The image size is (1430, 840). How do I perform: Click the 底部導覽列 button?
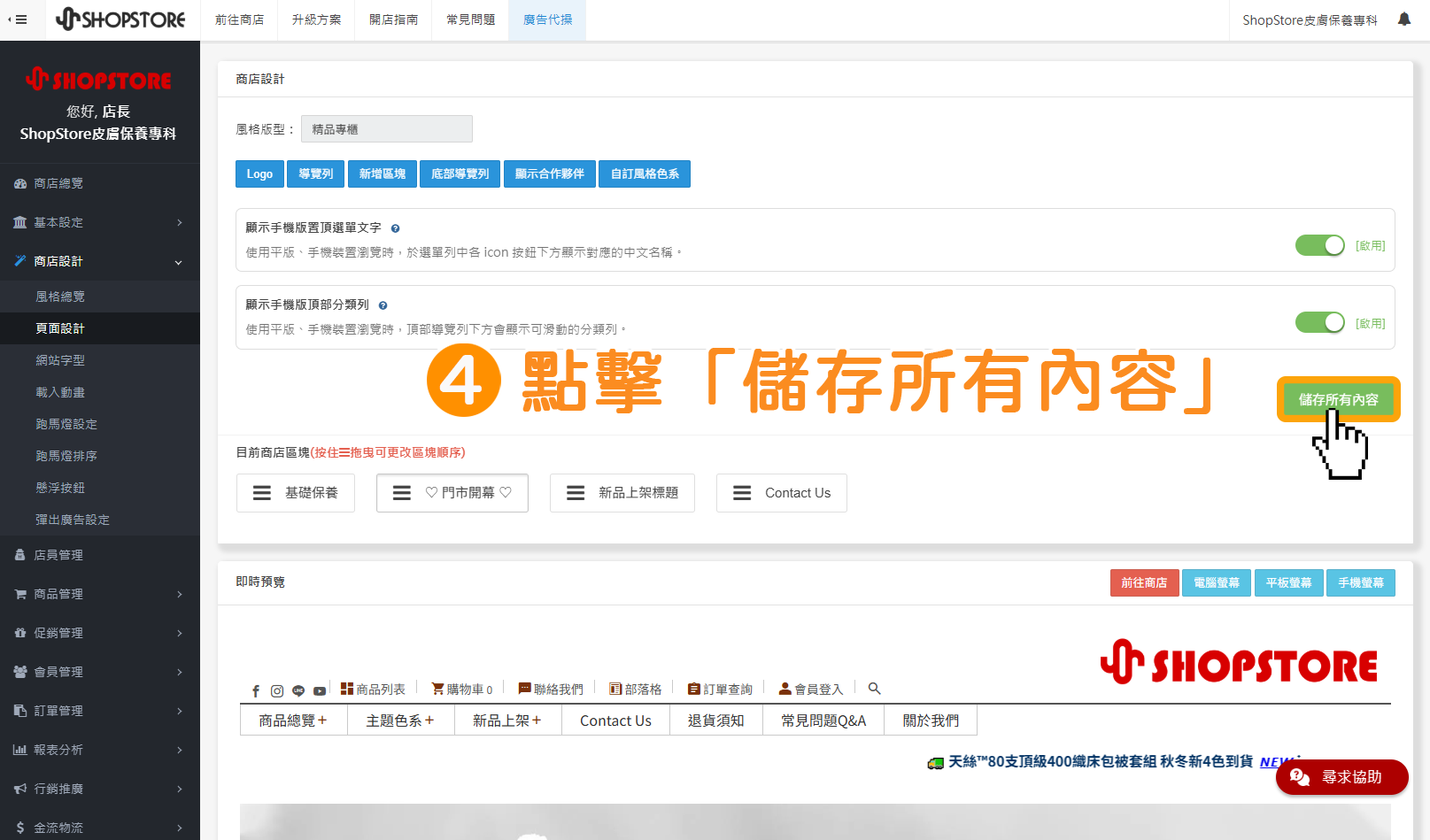pos(460,173)
